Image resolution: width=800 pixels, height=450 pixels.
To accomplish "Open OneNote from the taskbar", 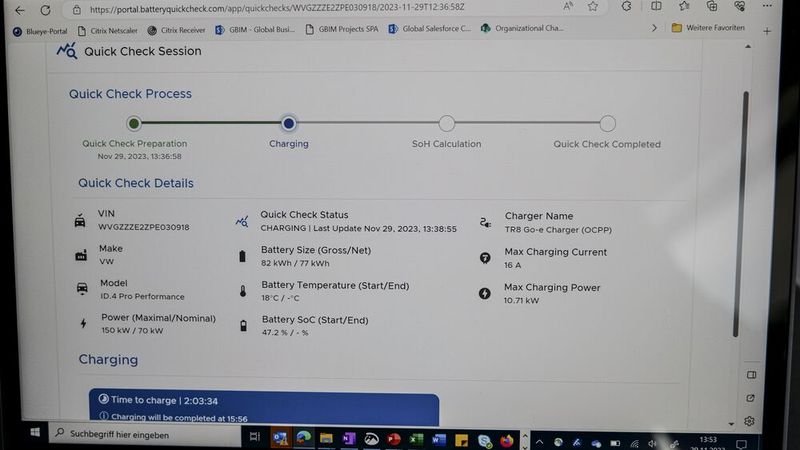I will click(349, 439).
